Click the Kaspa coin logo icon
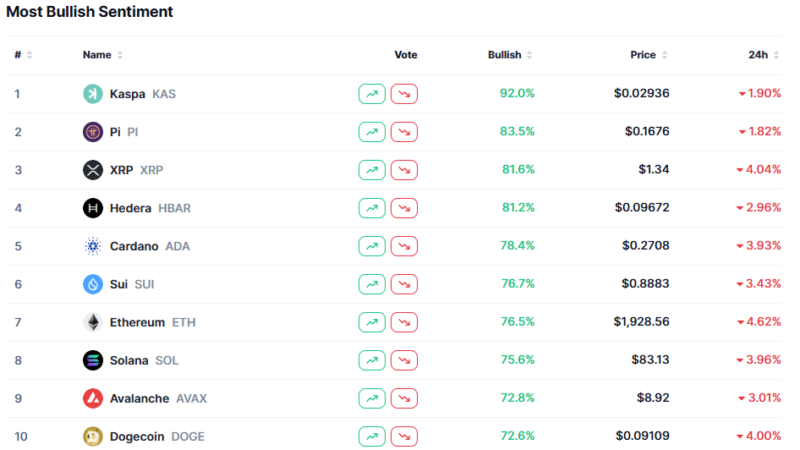 92,94
